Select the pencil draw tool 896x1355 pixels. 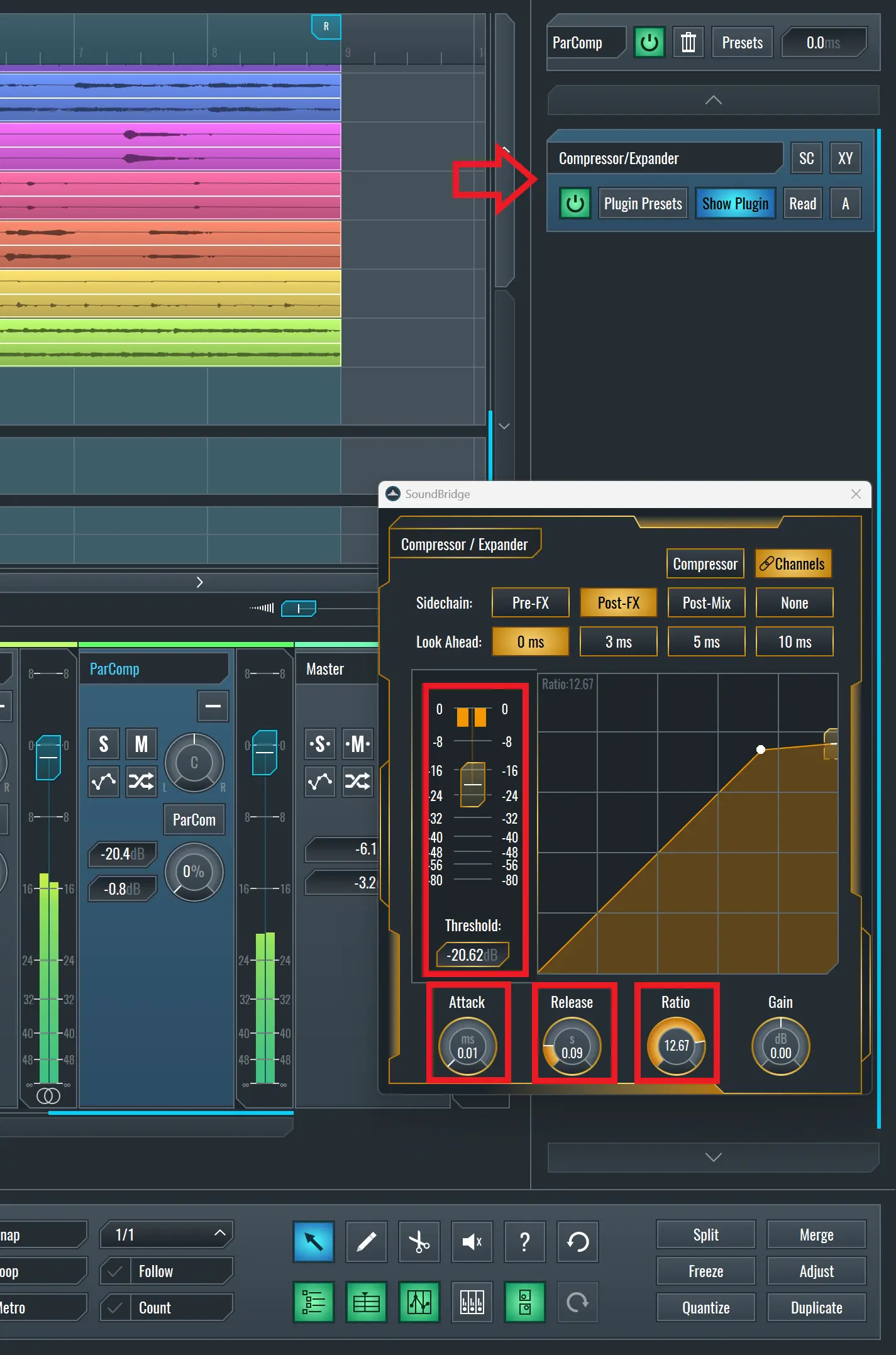click(367, 1242)
